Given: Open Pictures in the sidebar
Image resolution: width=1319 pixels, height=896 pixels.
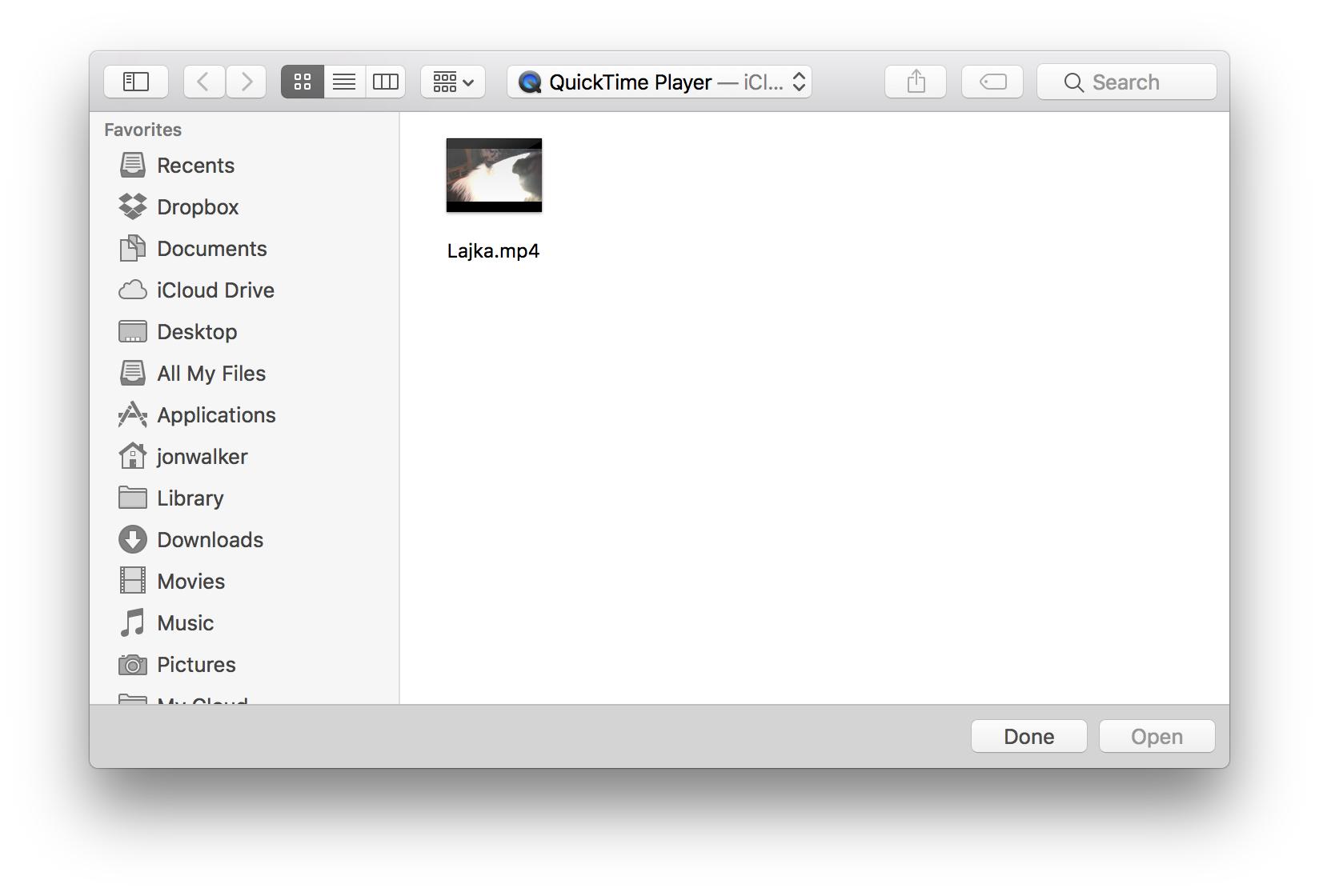Looking at the screenshot, I should click(x=244, y=665).
